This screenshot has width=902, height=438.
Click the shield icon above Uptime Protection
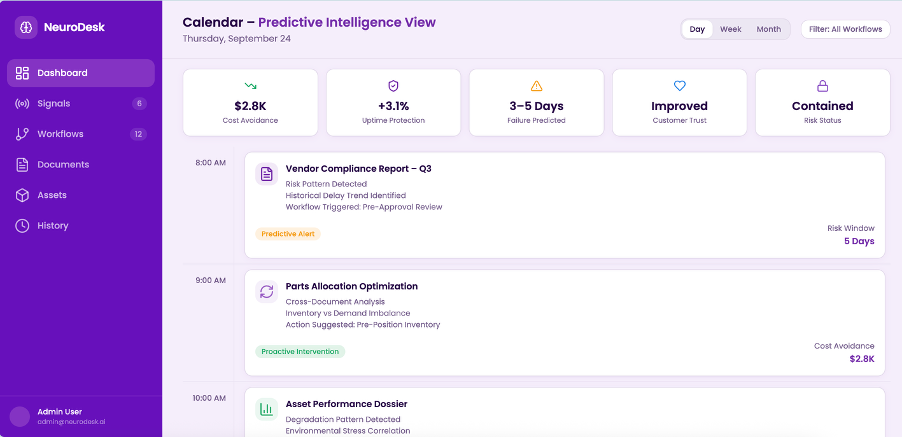point(393,86)
